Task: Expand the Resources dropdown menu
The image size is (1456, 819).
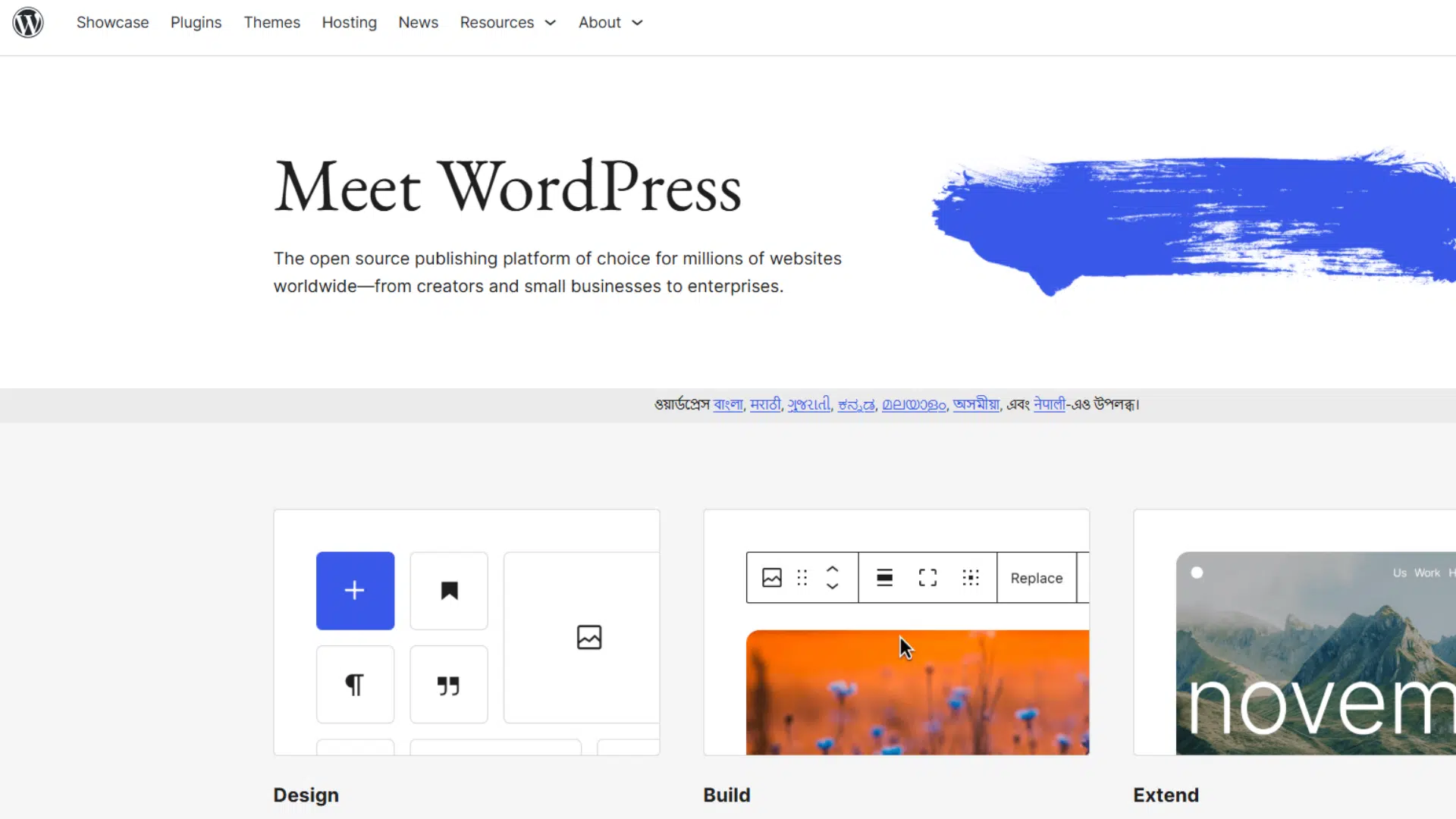Action: (508, 23)
